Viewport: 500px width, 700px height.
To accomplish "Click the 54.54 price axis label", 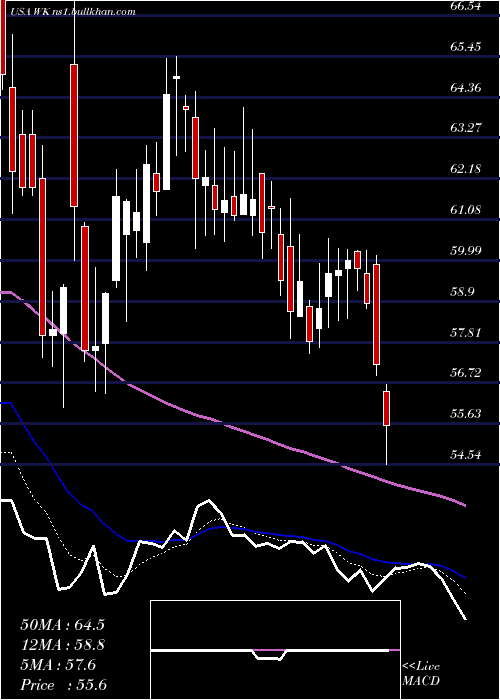I will (x=467, y=455).
